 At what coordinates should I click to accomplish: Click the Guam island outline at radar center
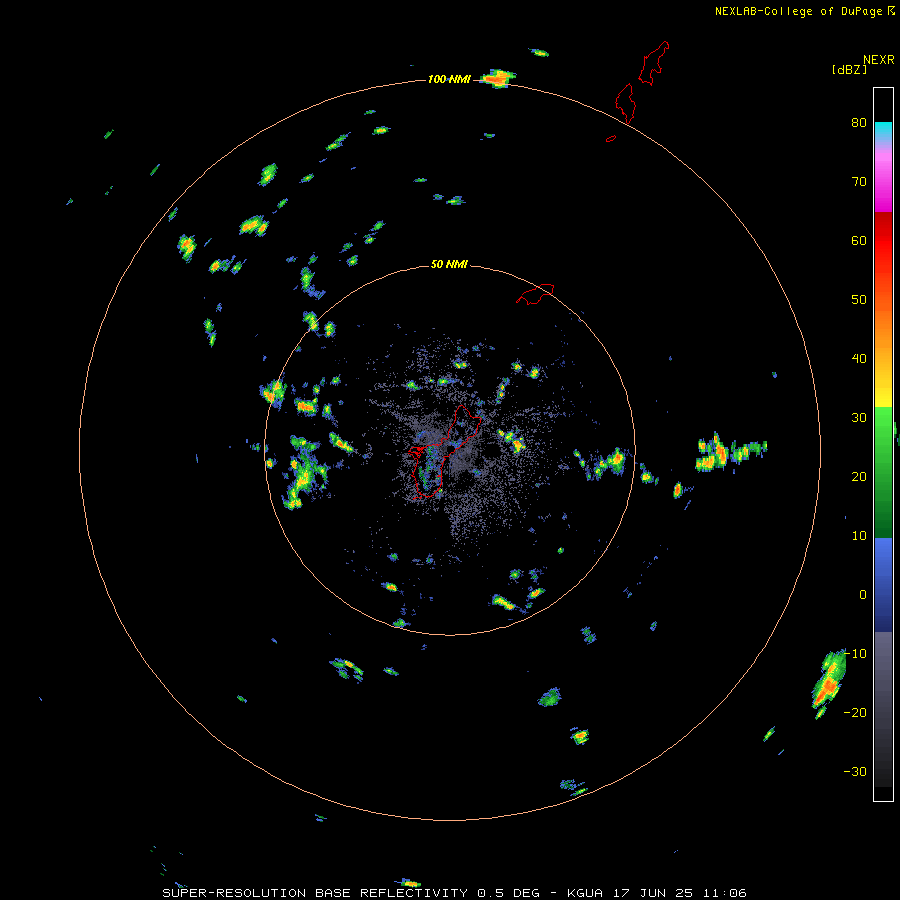click(444, 452)
